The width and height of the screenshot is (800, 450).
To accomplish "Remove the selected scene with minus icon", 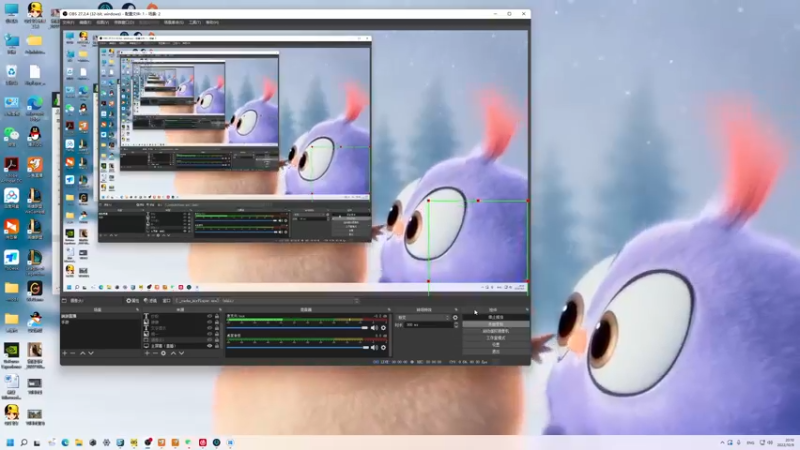I will [73, 353].
